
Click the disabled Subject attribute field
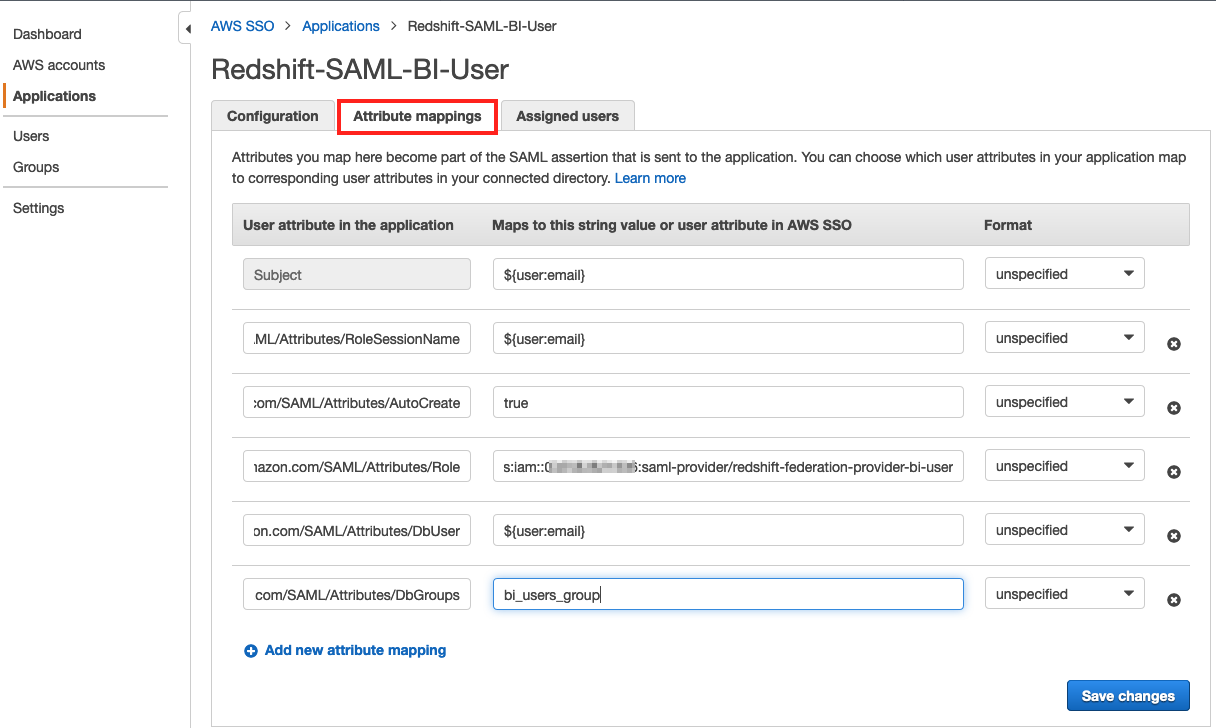click(357, 274)
